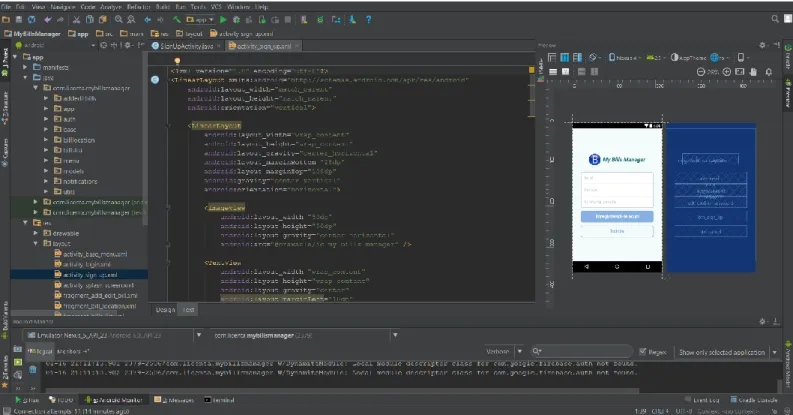The height and width of the screenshot is (415, 793).
Task: Click the Find magnifier icon in toolbar
Action: (118, 20)
